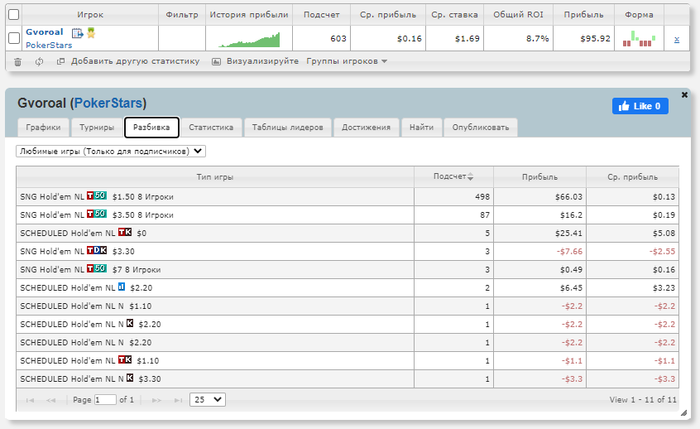Click PokerStars link in panel title

click(108, 103)
